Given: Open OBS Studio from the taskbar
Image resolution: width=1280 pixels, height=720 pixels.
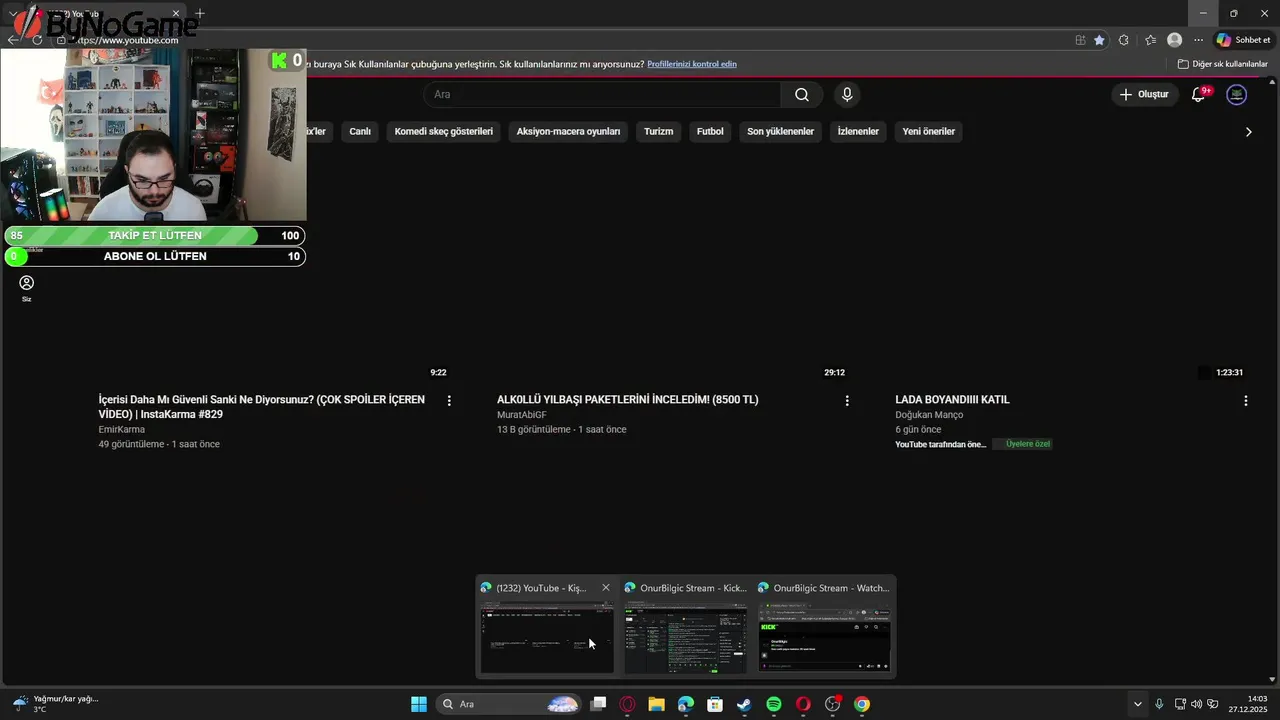Looking at the screenshot, I should pyautogui.click(x=832, y=704).
